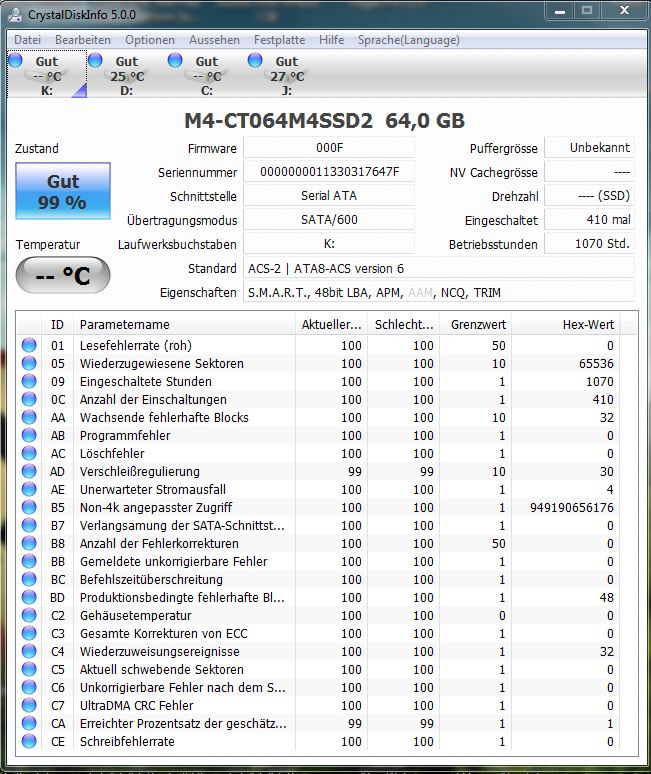Select drive K: in the disk tab bar
The width and height of the screenshot is (651, 774).
[x=47, y=75]
